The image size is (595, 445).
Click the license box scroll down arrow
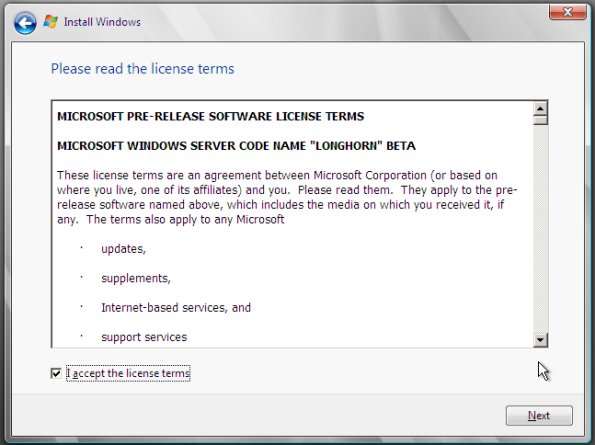(x=540, y=340)
